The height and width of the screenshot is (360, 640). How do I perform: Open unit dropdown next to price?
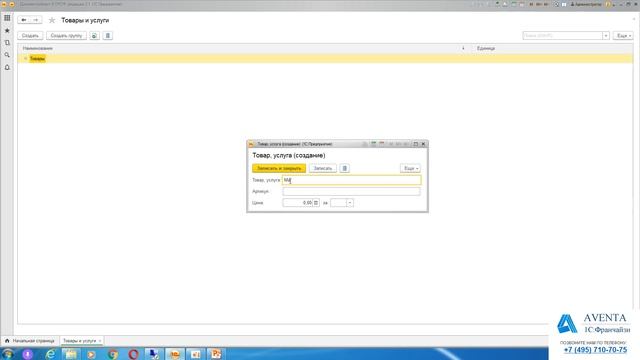350,203
